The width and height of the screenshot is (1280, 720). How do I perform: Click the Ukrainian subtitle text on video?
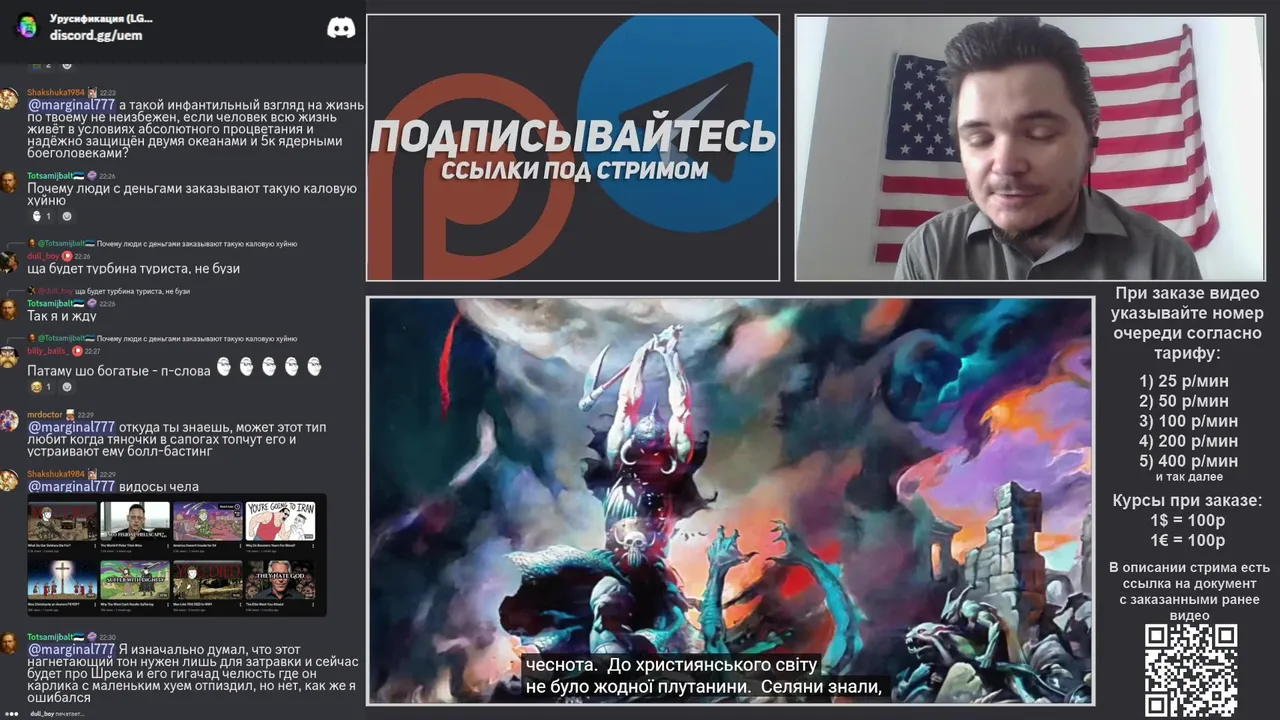coord(702,675)
